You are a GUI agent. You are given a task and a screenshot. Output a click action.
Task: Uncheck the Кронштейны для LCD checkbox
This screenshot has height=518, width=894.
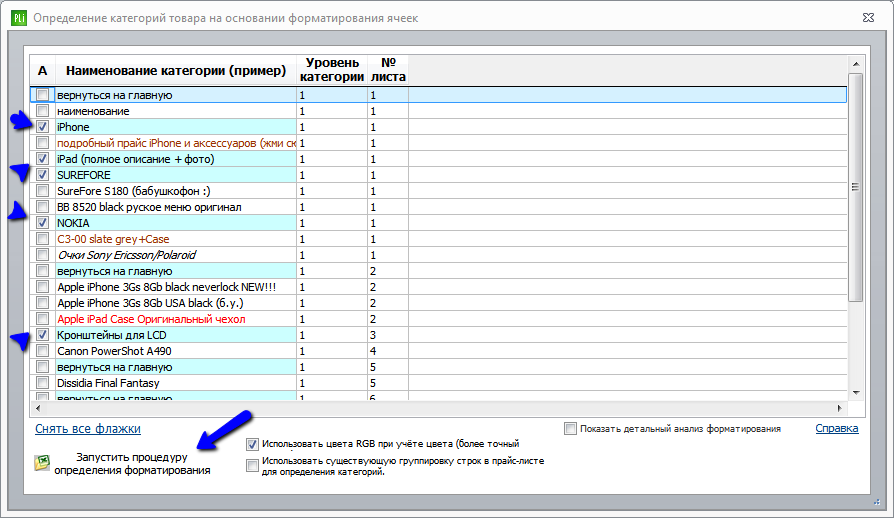click(x=42, y=335)
